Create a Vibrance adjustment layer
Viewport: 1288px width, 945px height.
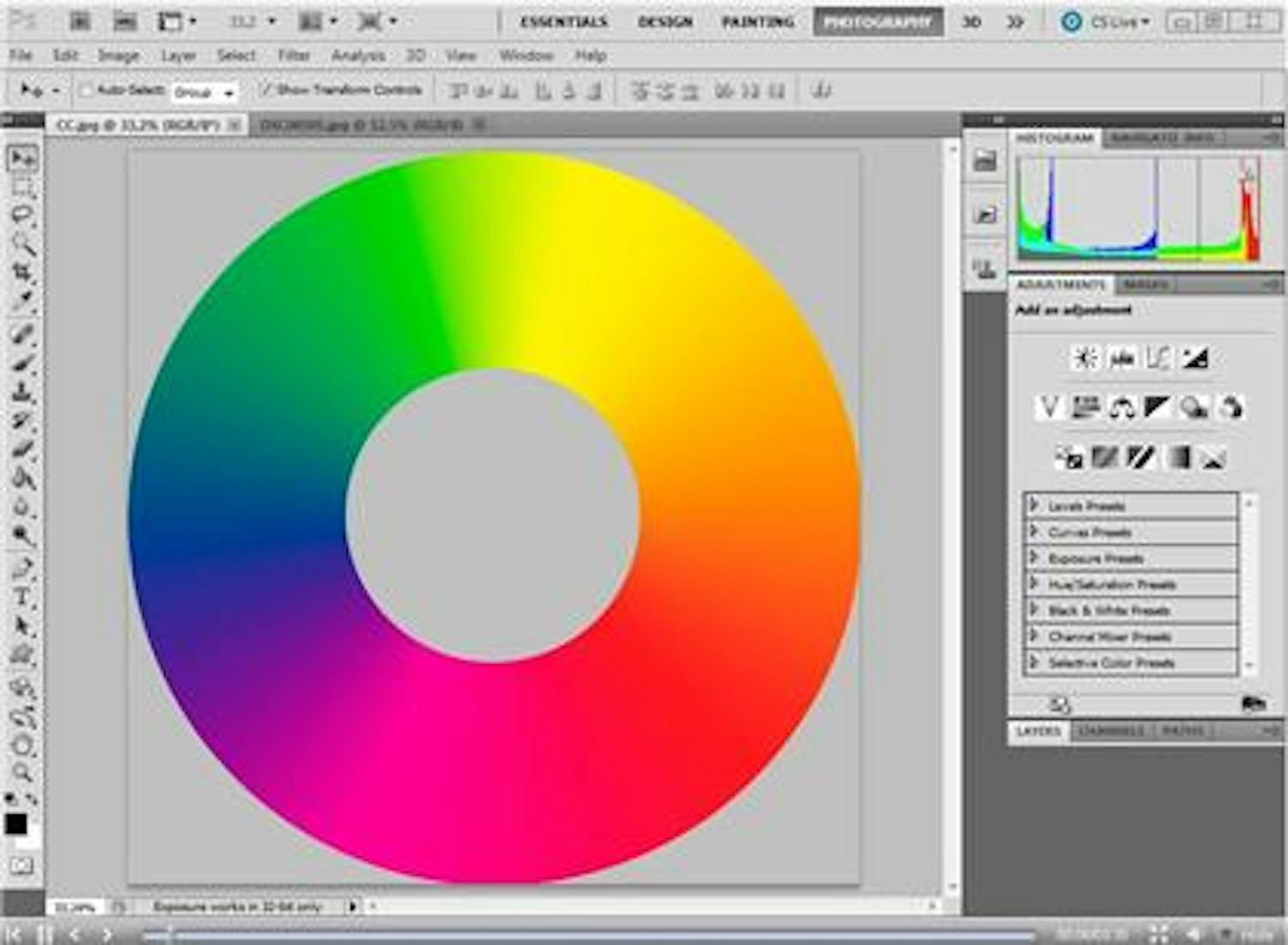1048,407
